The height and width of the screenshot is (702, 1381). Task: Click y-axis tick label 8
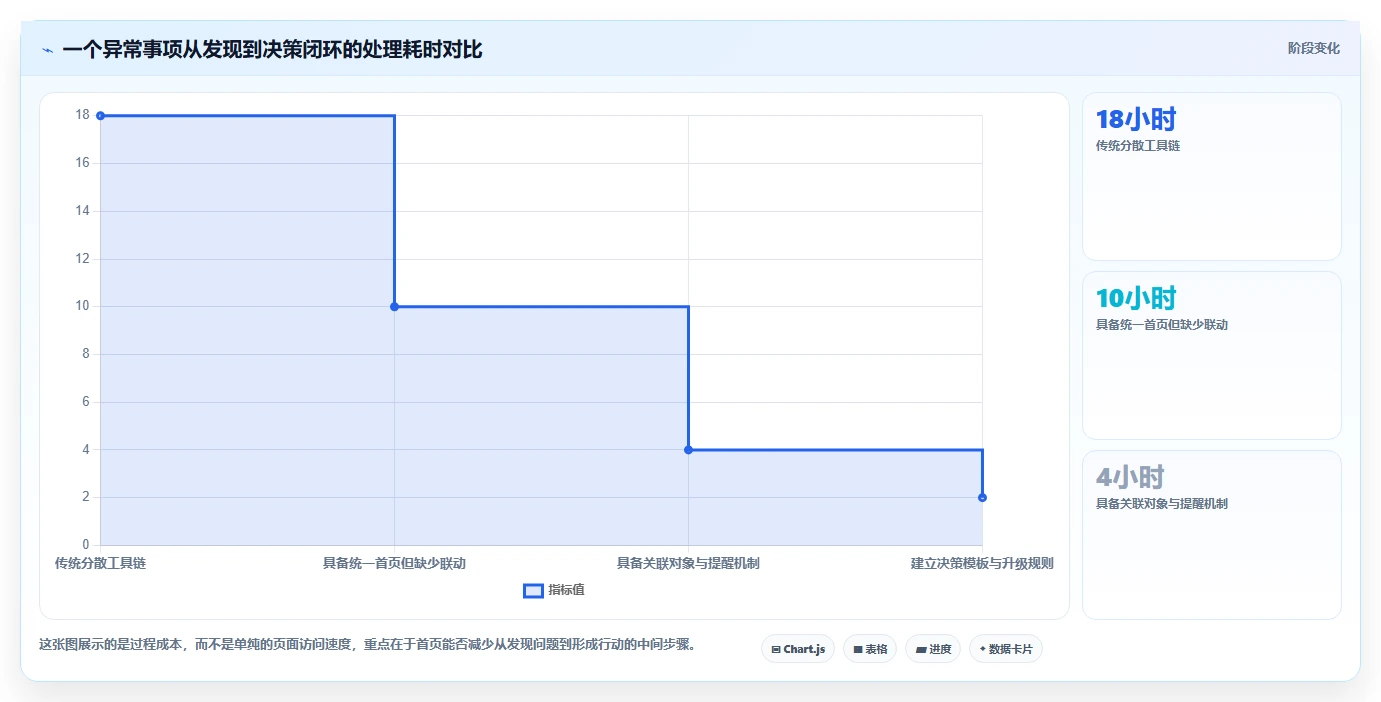click(x=85, y=354)
